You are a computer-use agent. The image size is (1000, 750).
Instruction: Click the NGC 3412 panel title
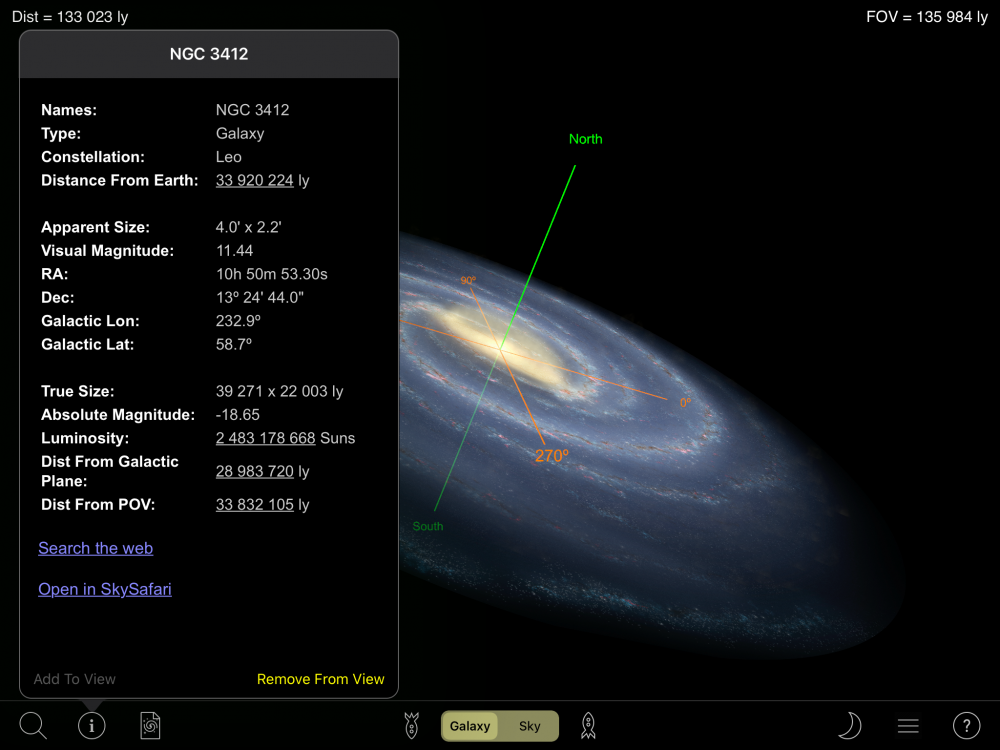coord(209,54)
